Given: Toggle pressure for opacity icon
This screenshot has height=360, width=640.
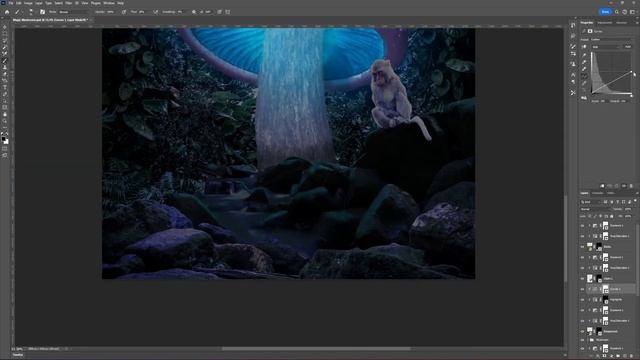Looking at the screenshot, I should pos(124,12).
